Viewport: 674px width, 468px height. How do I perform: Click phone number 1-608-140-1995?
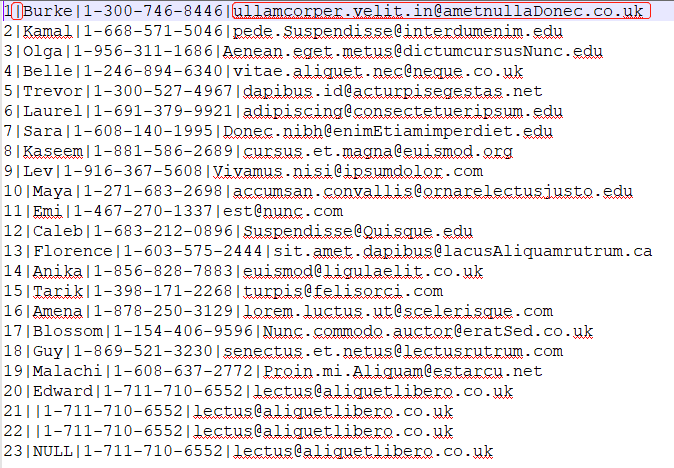(143, 131)
